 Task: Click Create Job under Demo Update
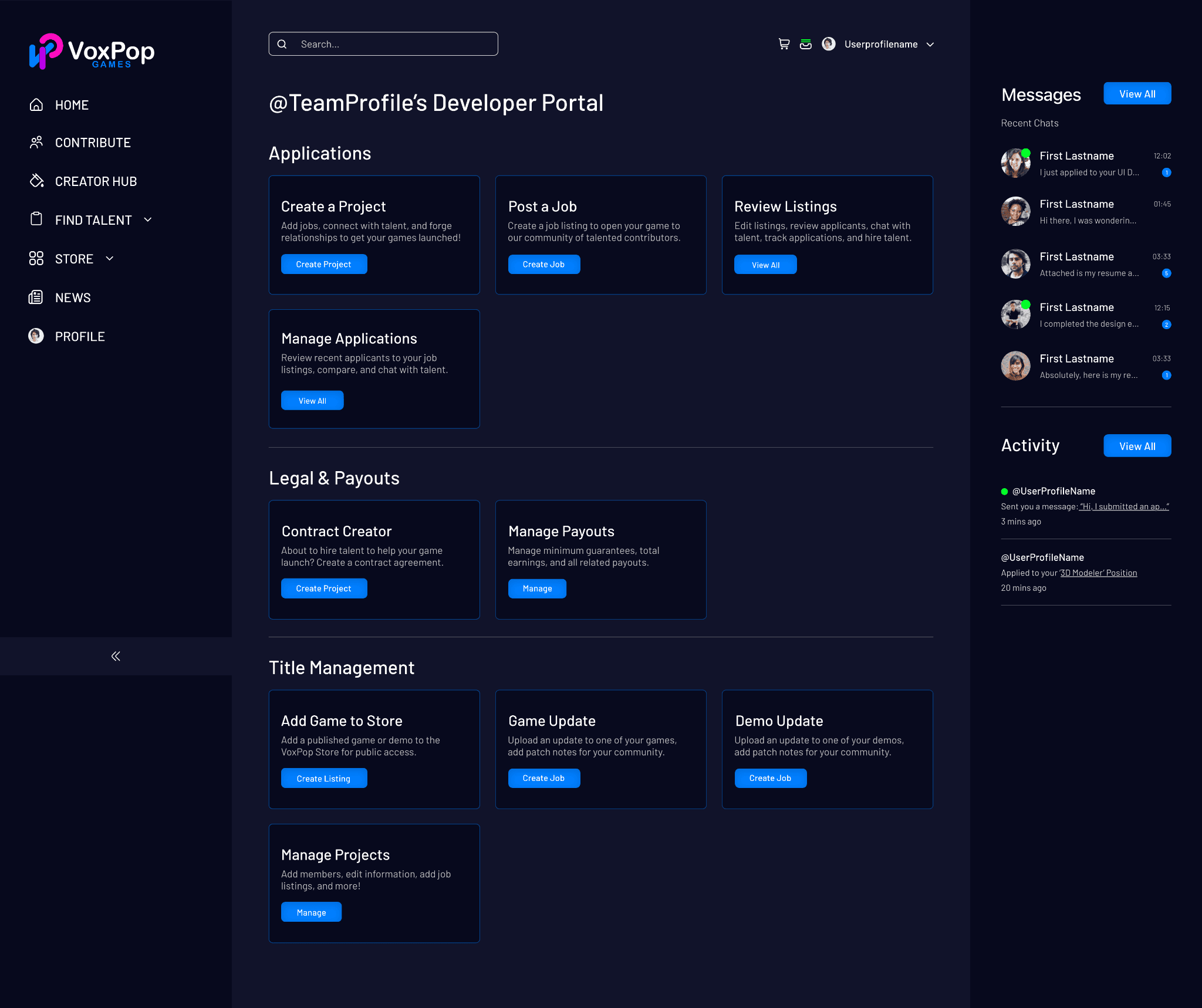point(771,778)
